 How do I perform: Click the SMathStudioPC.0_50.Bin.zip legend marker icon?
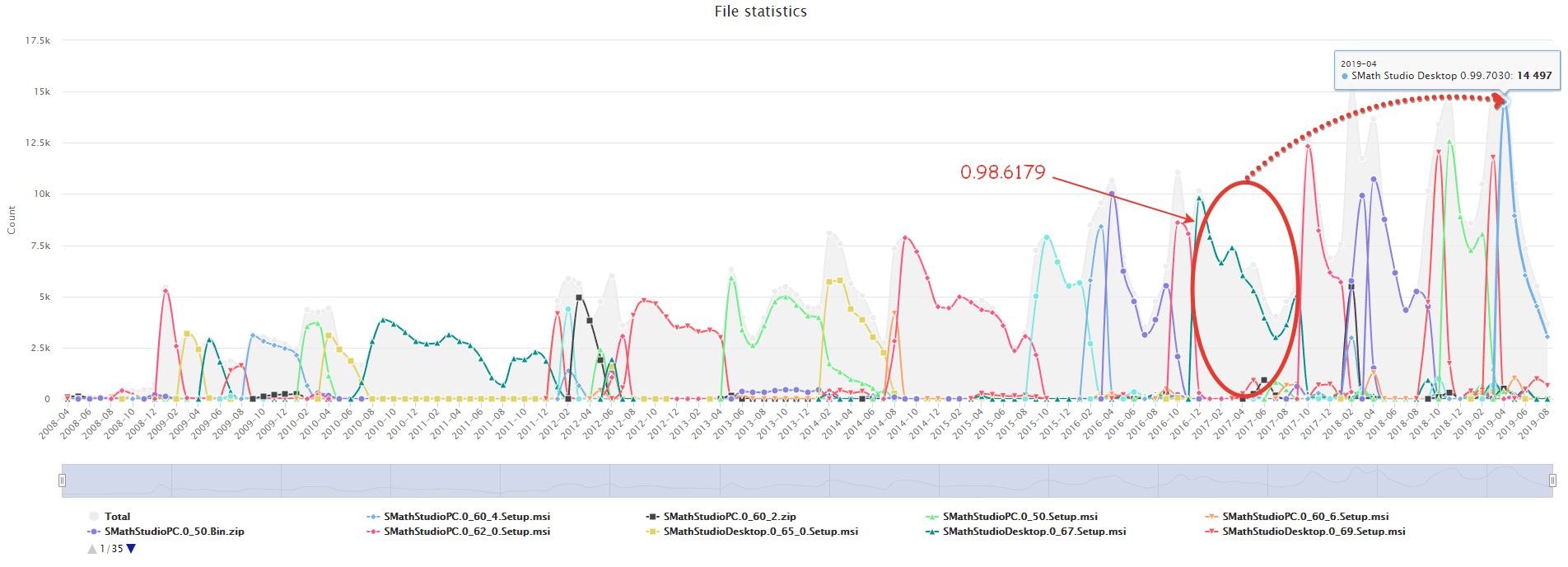pyautogui.click(x=93, y=532)
